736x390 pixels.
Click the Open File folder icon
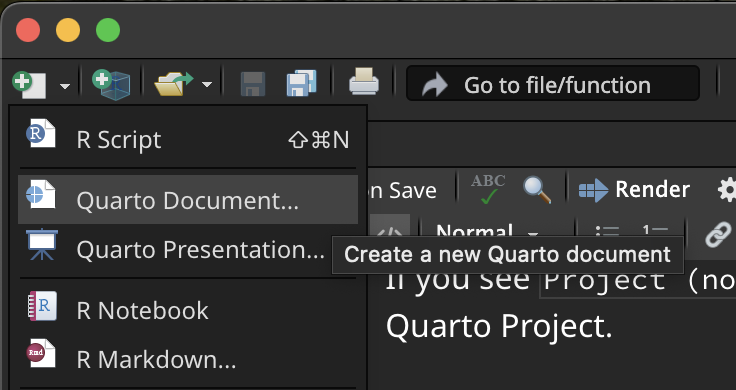click(173, 84)
